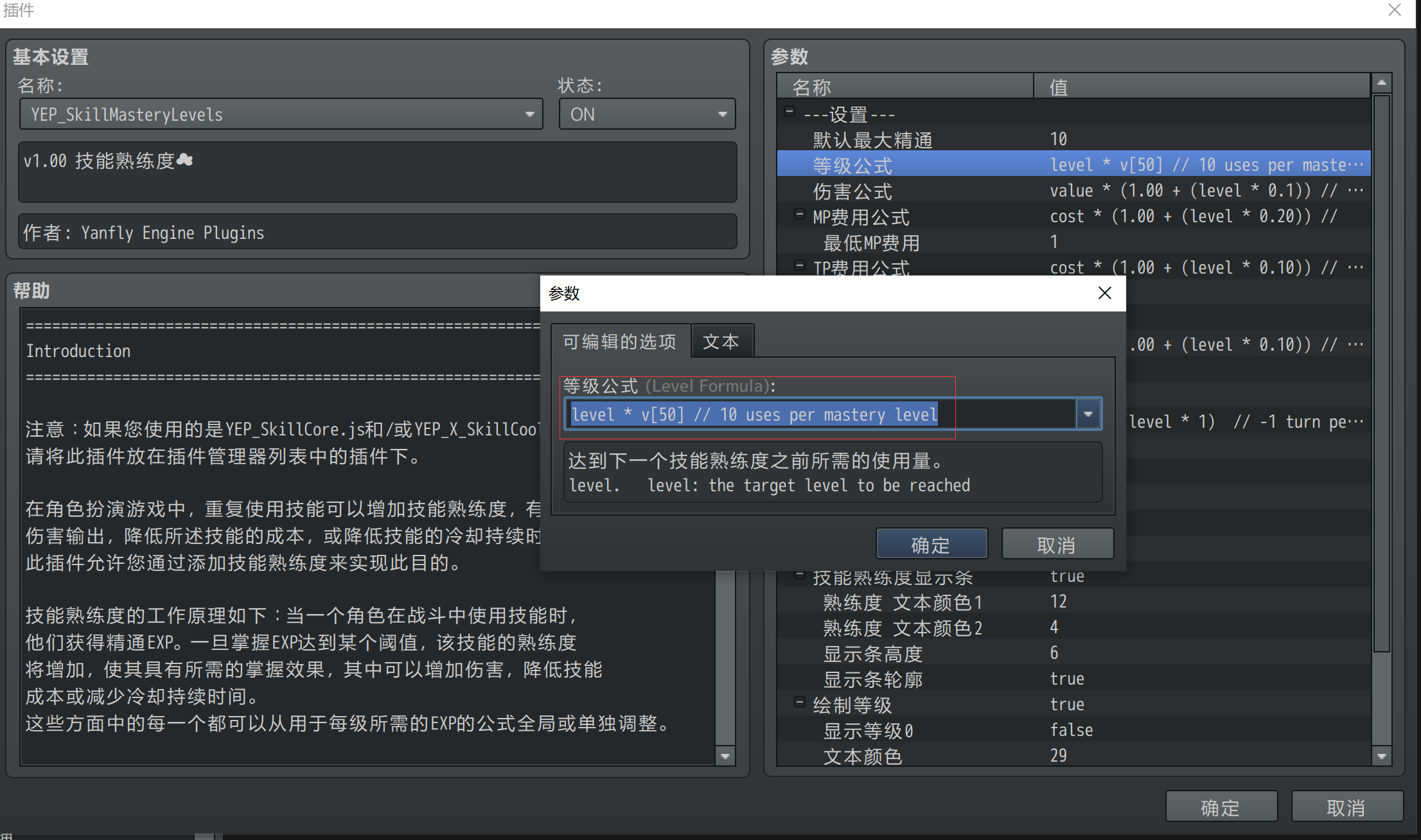Click the plugin description v1.00 技能熟练度 box
Viewport: 1421px width, 840px height.
coord(378,172)
